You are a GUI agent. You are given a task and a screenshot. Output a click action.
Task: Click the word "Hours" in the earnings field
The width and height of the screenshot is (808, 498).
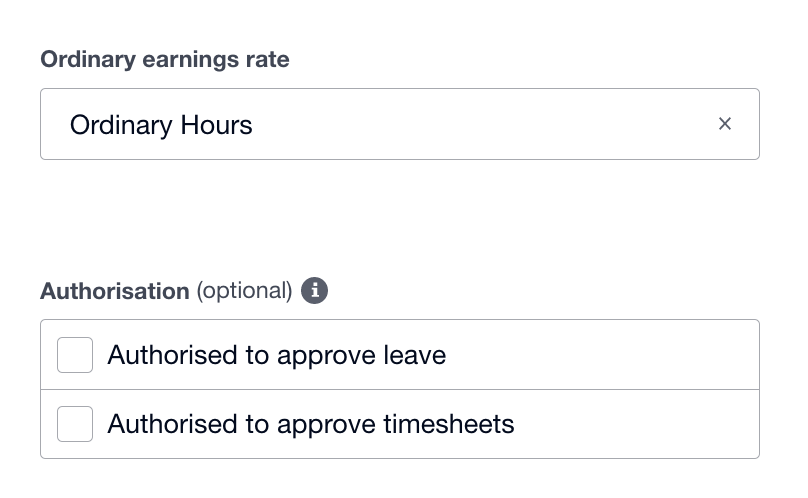[x=216, y=125]
